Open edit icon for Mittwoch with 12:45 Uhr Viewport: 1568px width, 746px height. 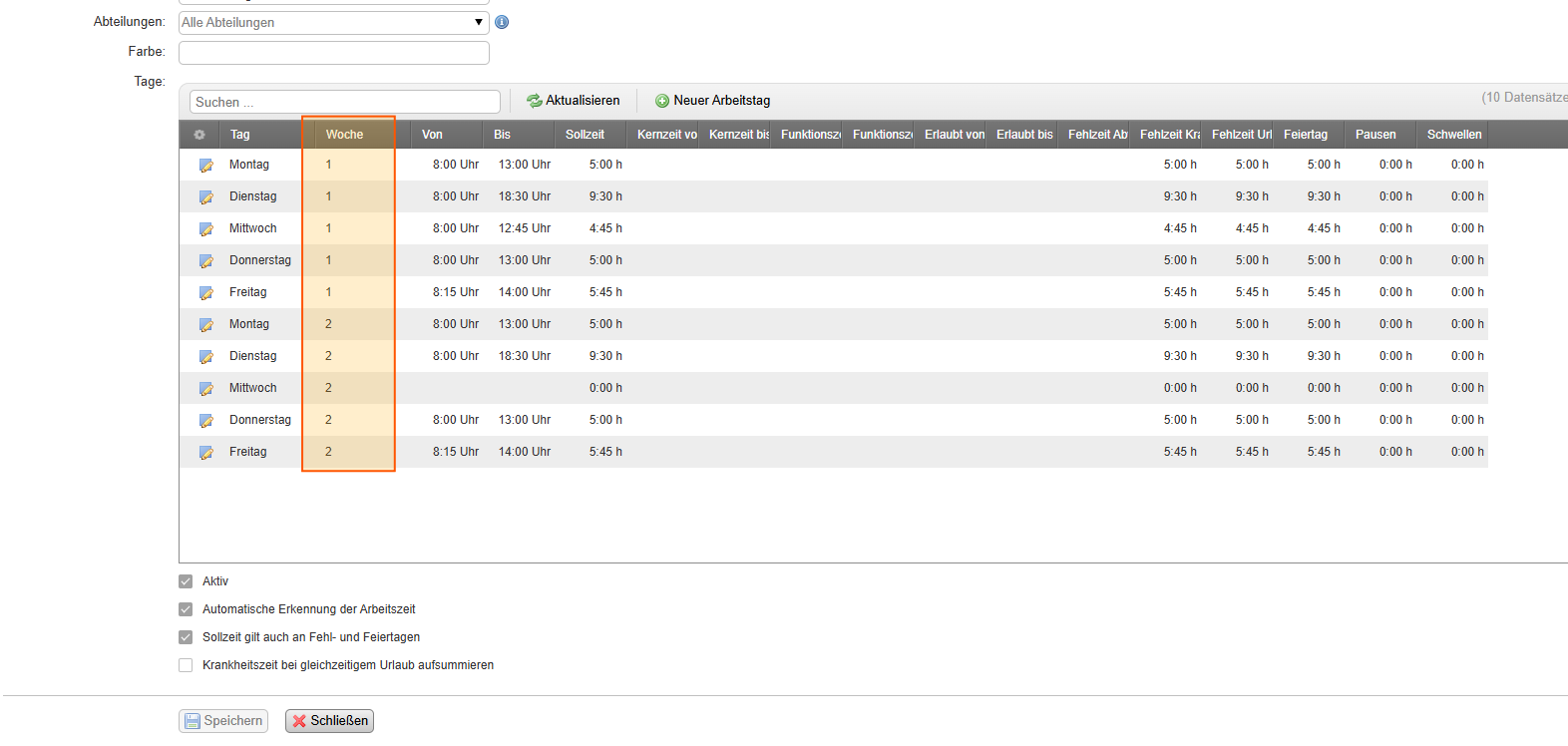(206, 229)
